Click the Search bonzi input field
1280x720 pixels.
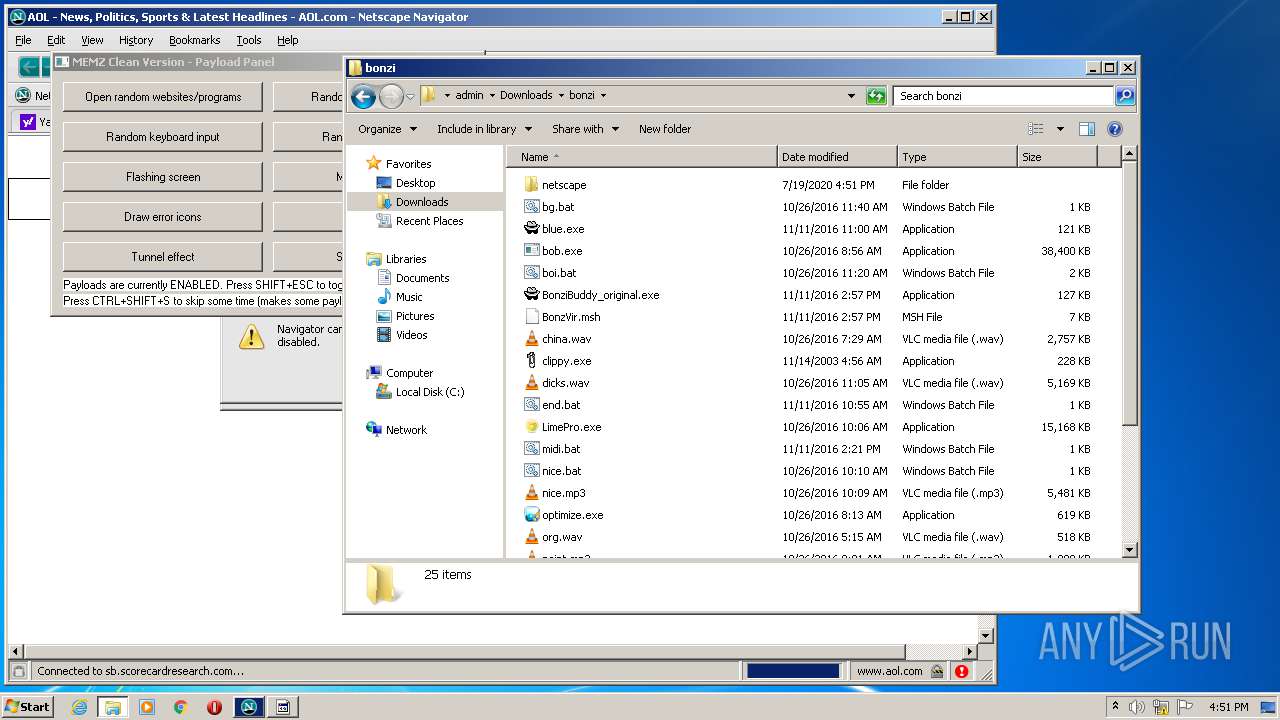point(1003,96)
